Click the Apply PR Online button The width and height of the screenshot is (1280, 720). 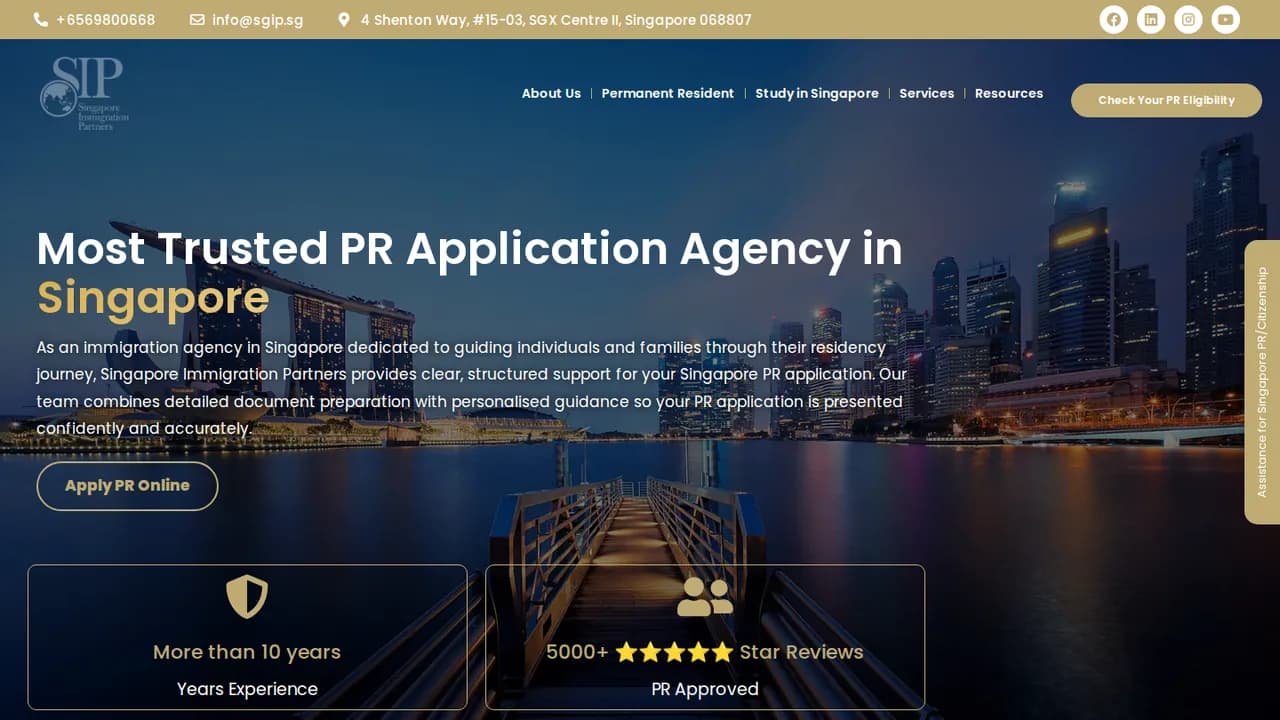click(127, 486)
